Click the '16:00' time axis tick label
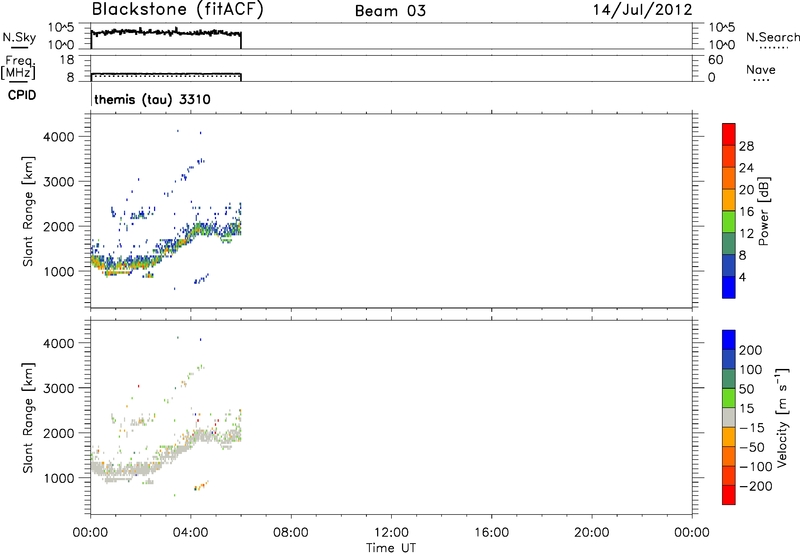The image size is (800, 554). [491, 533]
